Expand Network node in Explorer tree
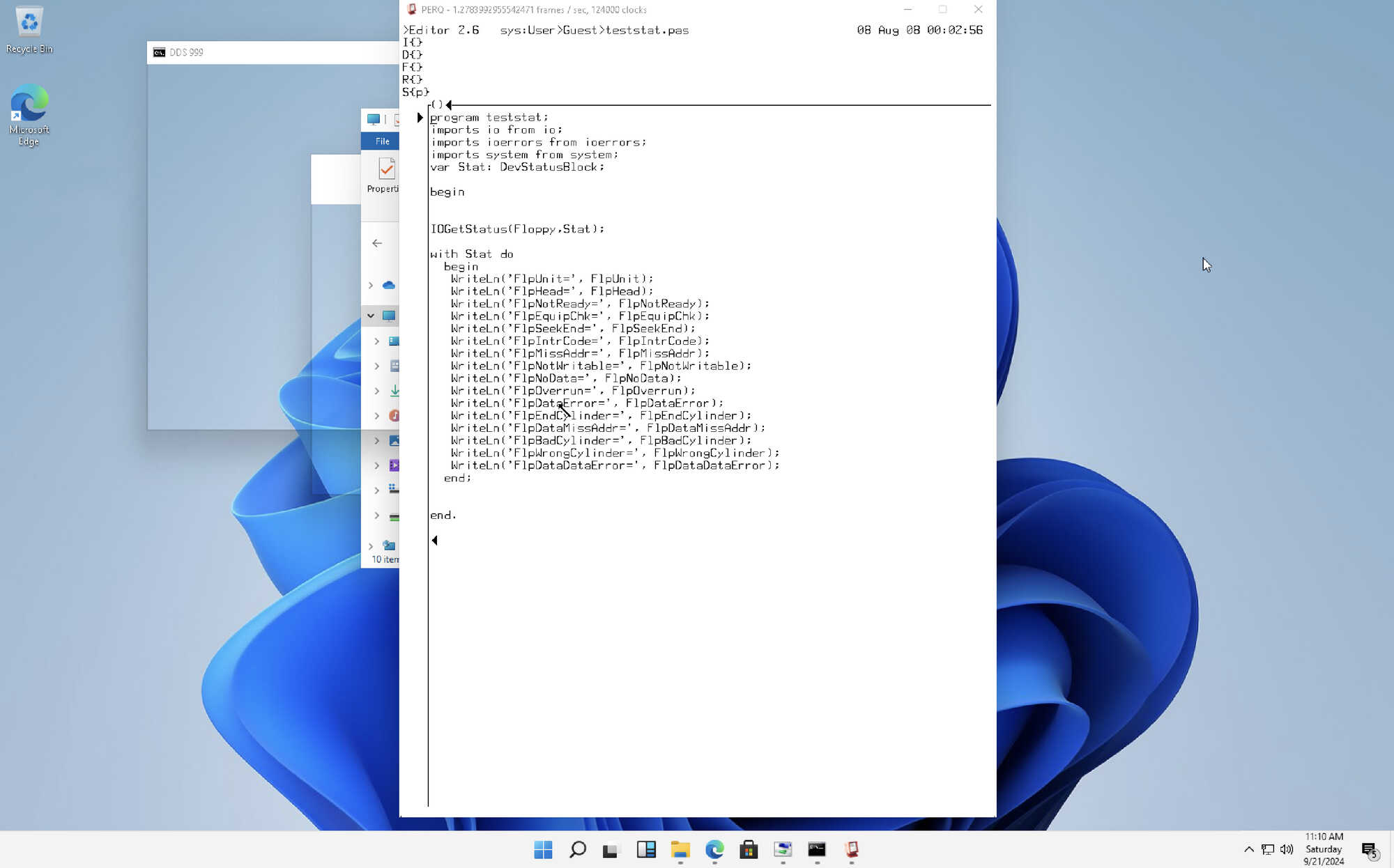 point(371,546)
